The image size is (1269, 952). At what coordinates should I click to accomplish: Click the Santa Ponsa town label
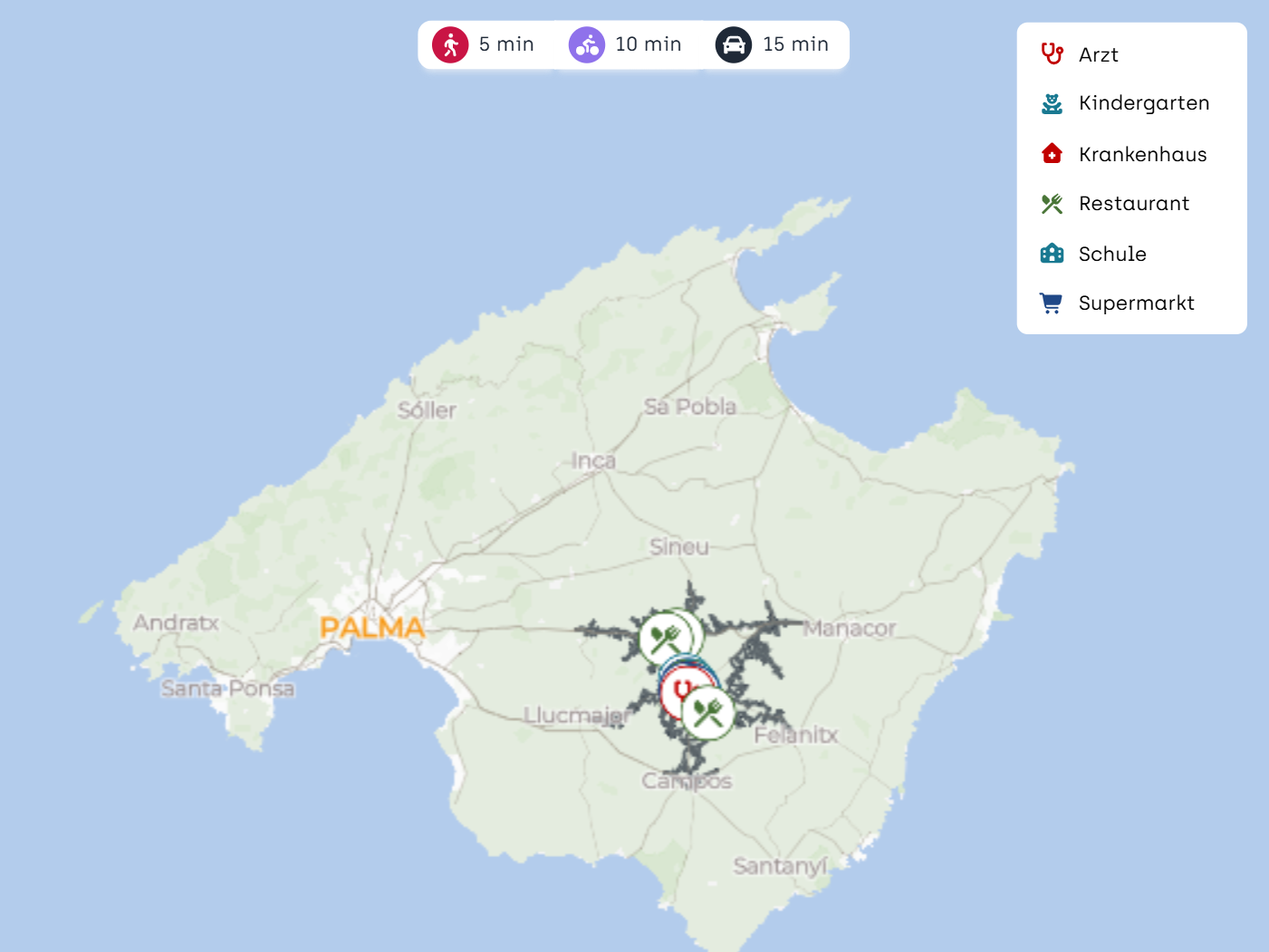[227, 689]
